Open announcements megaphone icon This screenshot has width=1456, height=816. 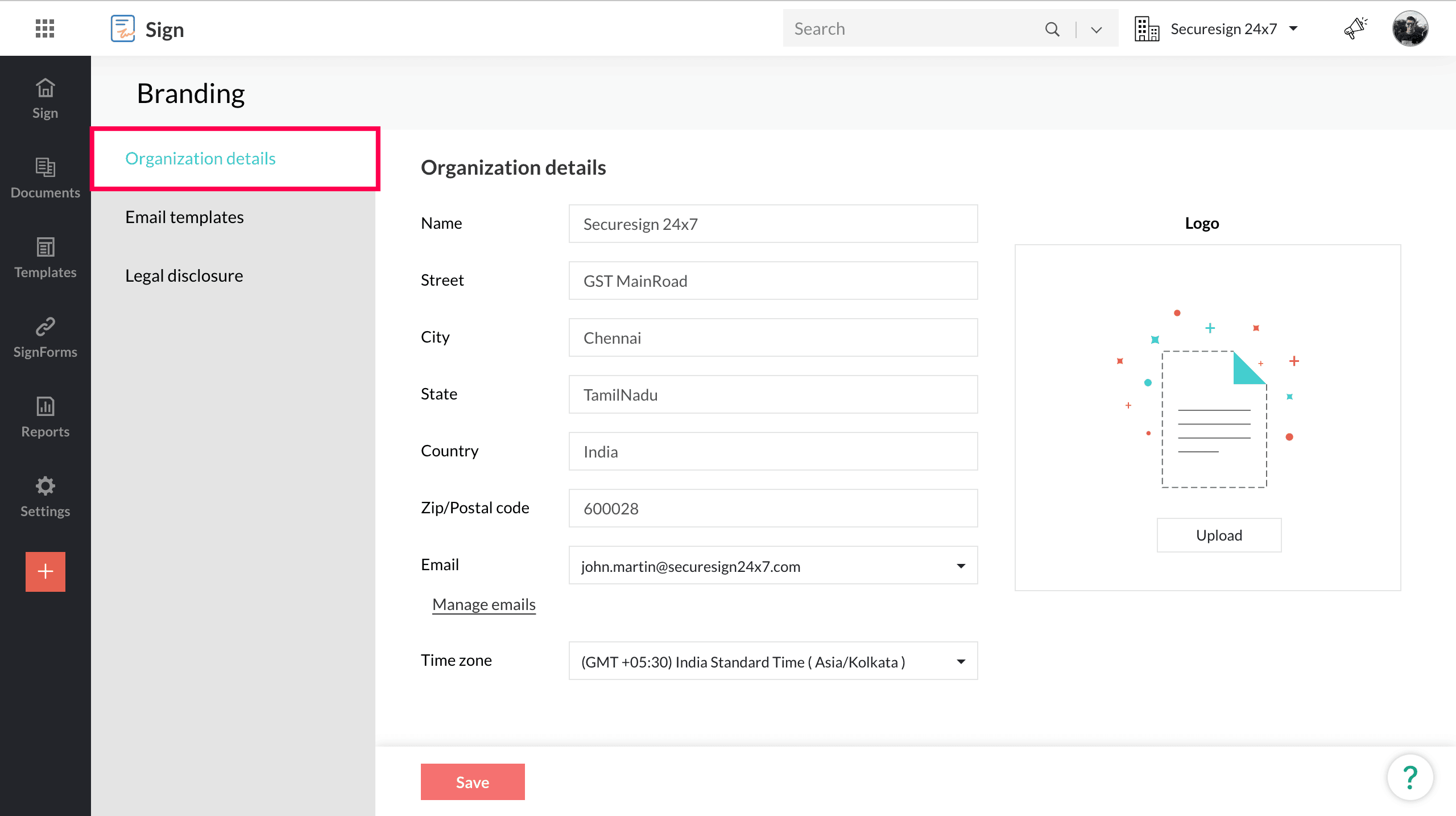point(1355,28)
